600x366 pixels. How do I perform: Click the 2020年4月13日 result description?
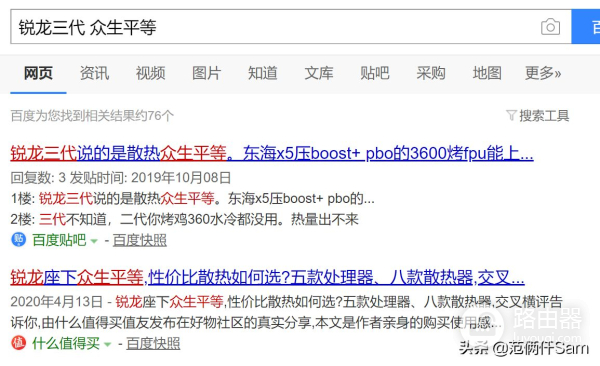coord(287,312)
